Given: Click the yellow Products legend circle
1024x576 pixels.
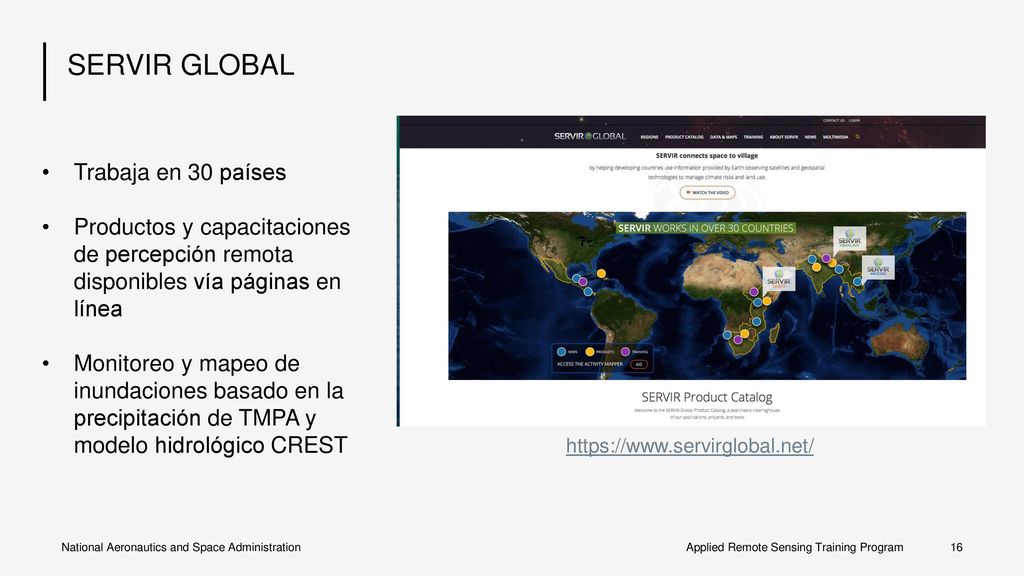Looking at the screenshot, I should point(590,351).
